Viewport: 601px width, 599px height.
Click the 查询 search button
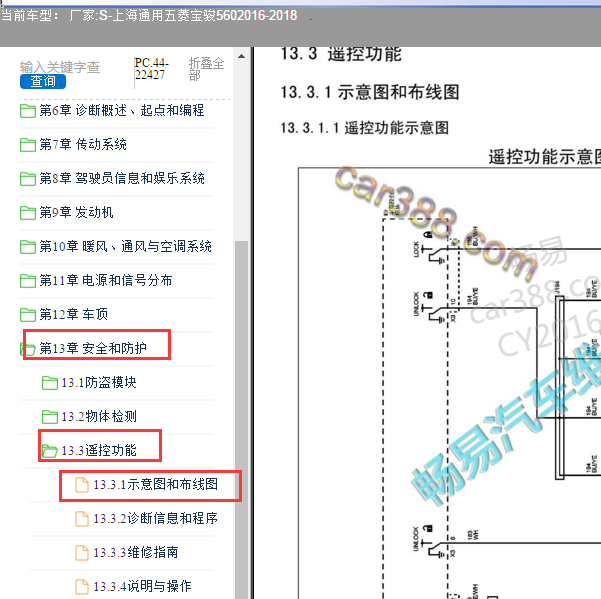[43, 81]
